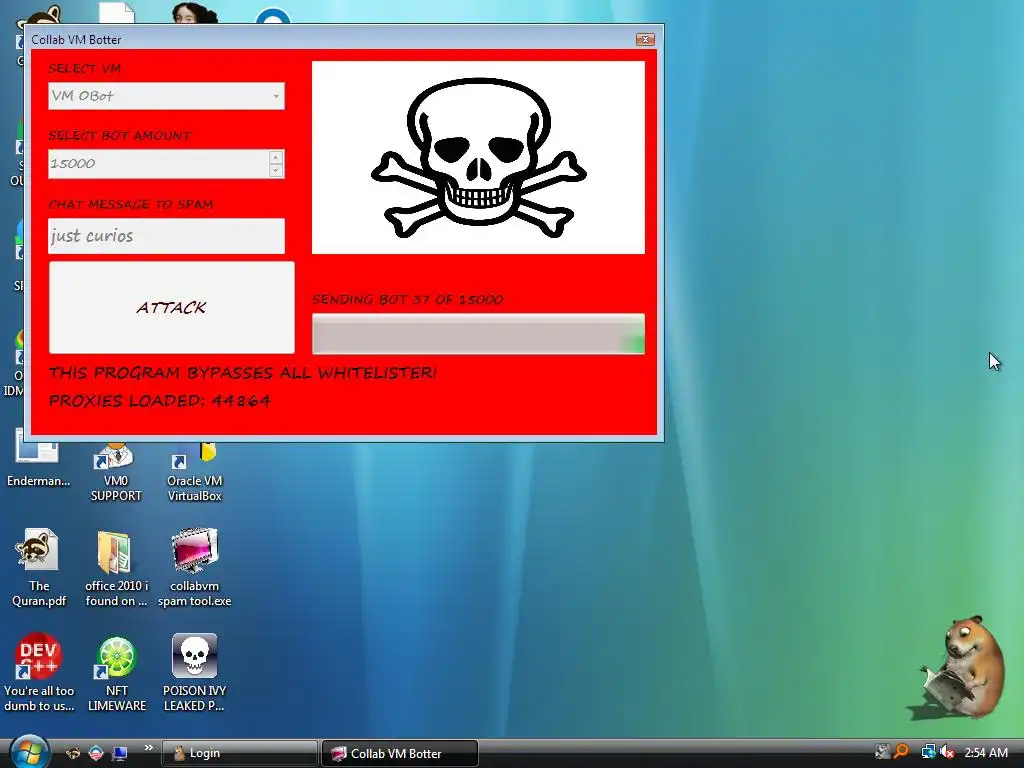Screen dimensions: 1024x768
Task: Close the Collab VM Botter window
Action: pyautogui.click(x=645, y=39)
